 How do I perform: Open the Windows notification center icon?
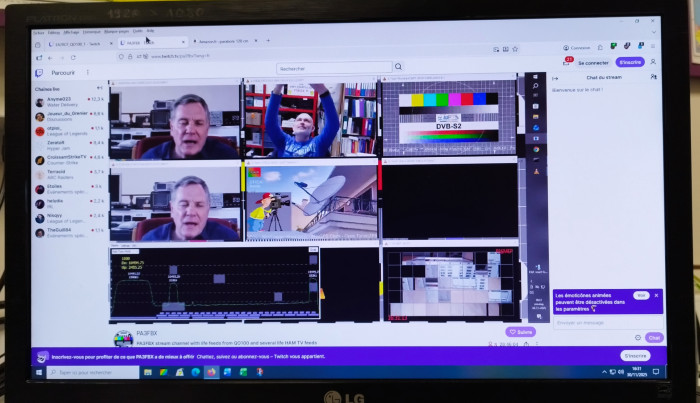point(656,371)
